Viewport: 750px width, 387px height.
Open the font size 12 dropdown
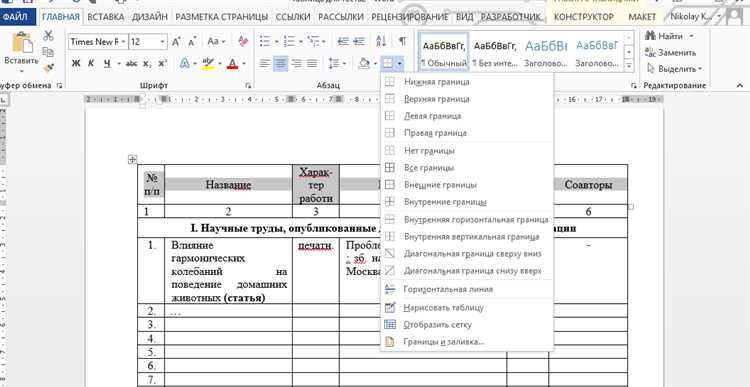[162, 42]
